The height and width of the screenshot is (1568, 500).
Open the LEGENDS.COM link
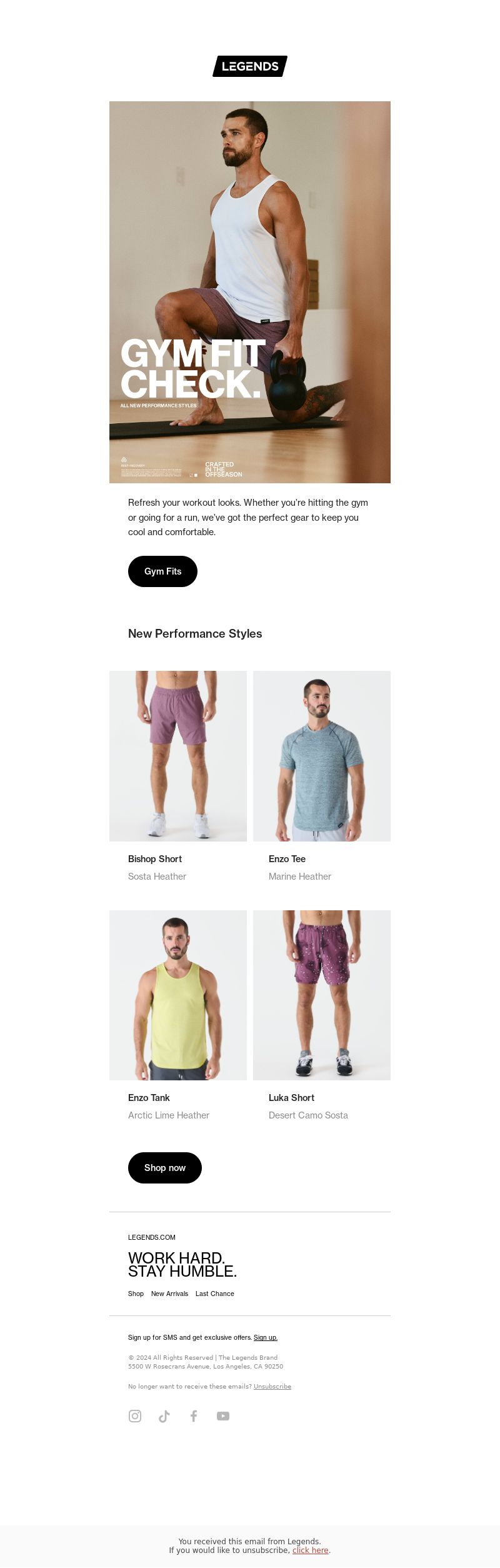(152, 1237)
